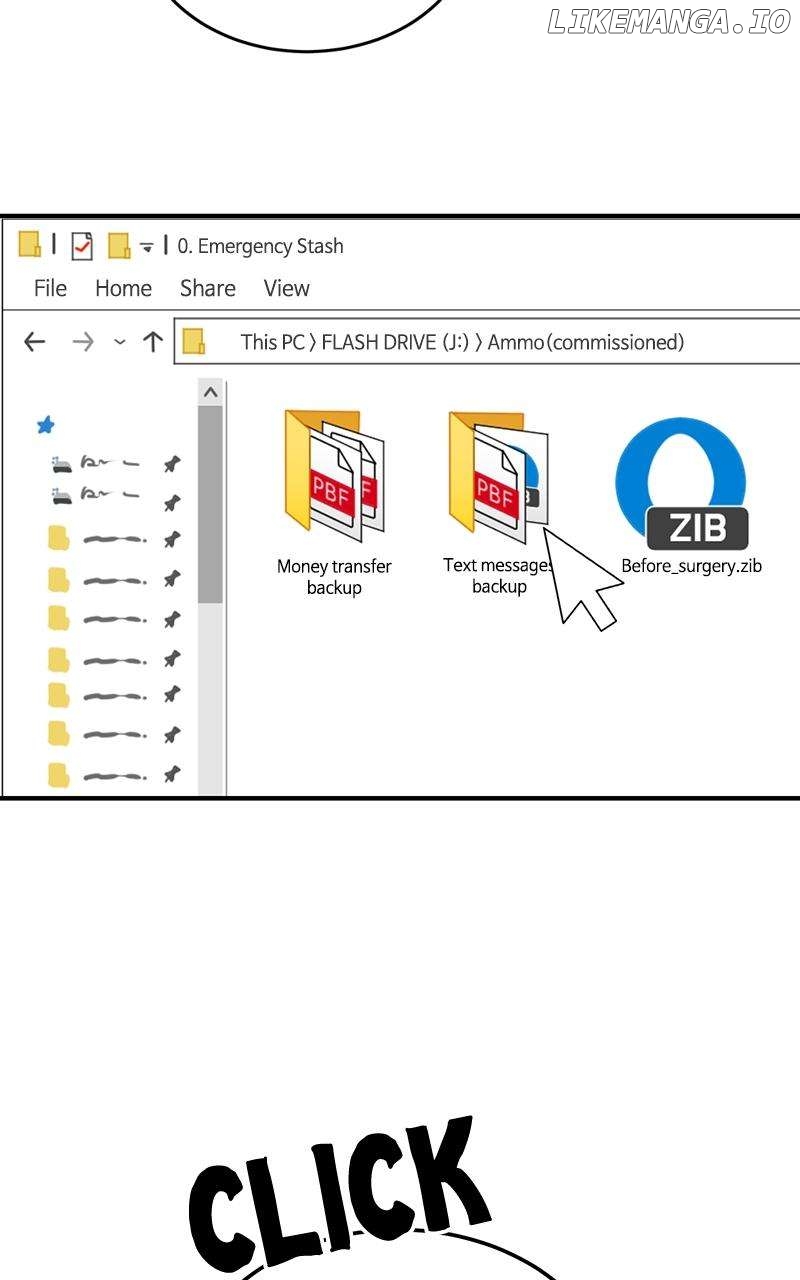Go back with the left arrow button
Image resolution: width=800 pixels, height=1280 pixels.
[35, 342]
